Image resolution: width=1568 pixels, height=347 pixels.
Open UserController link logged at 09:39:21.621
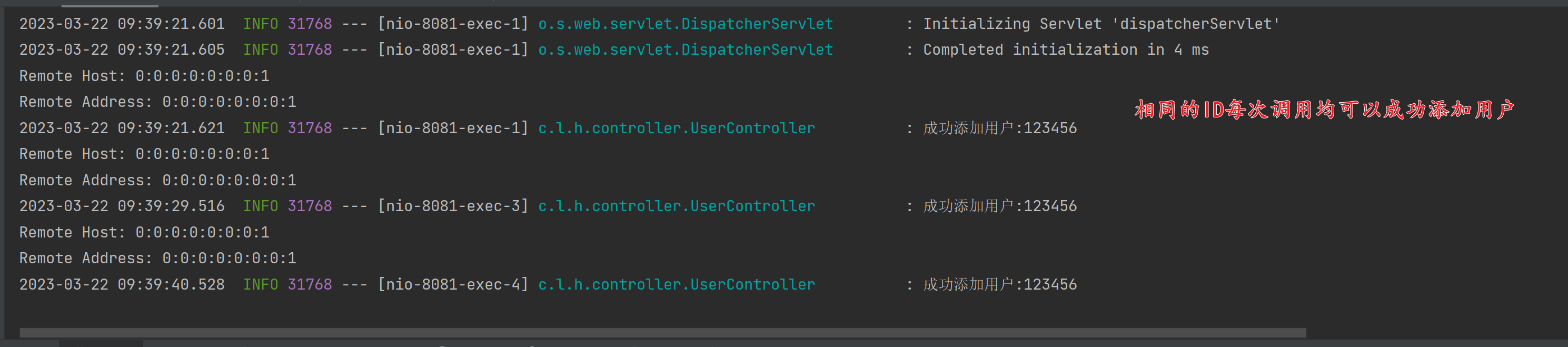(676, 128)
